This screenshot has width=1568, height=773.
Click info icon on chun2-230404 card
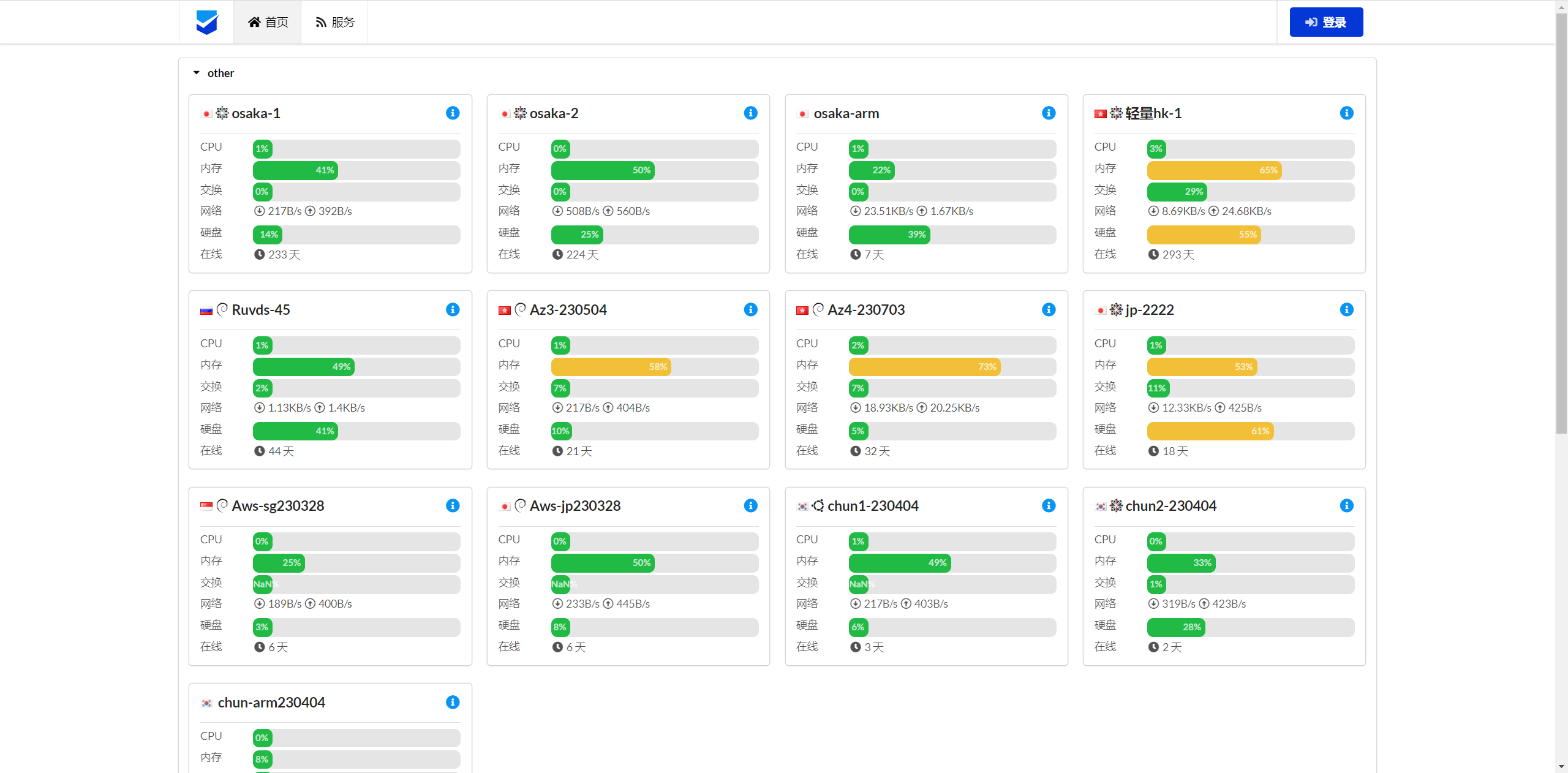1346,506
